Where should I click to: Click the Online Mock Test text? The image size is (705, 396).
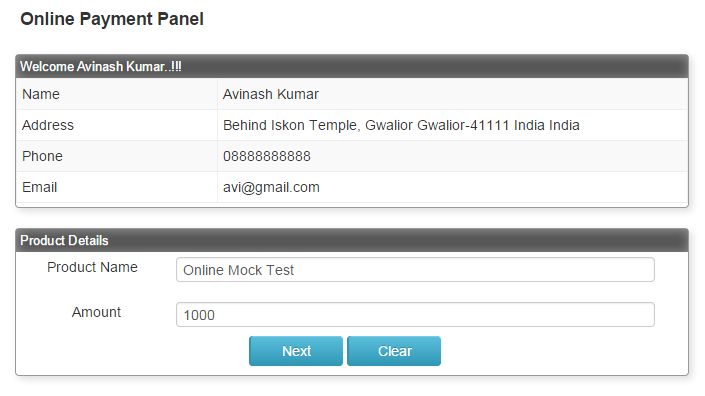pyautogui.click(x=238, y=270)
